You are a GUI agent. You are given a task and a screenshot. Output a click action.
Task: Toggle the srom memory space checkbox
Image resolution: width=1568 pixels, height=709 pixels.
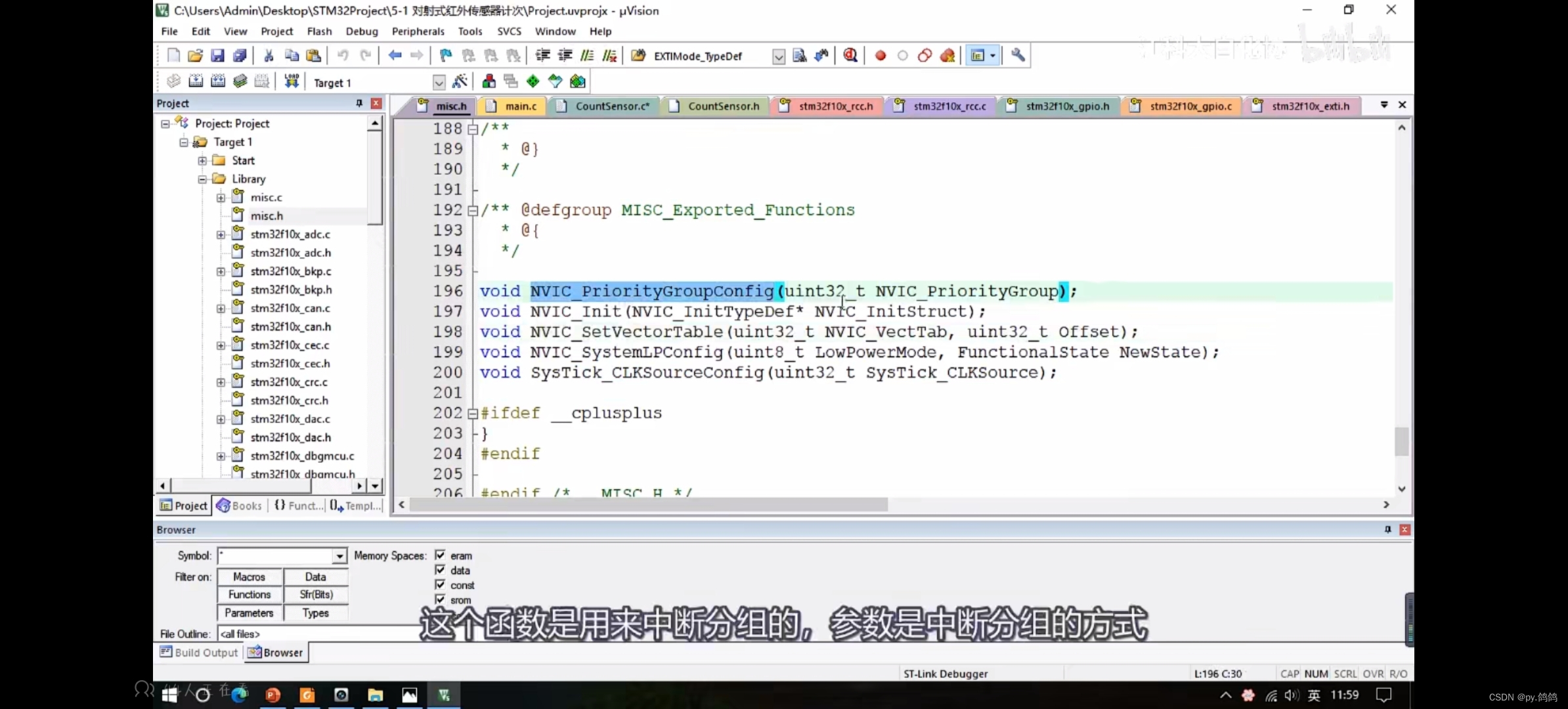[440, 599]
